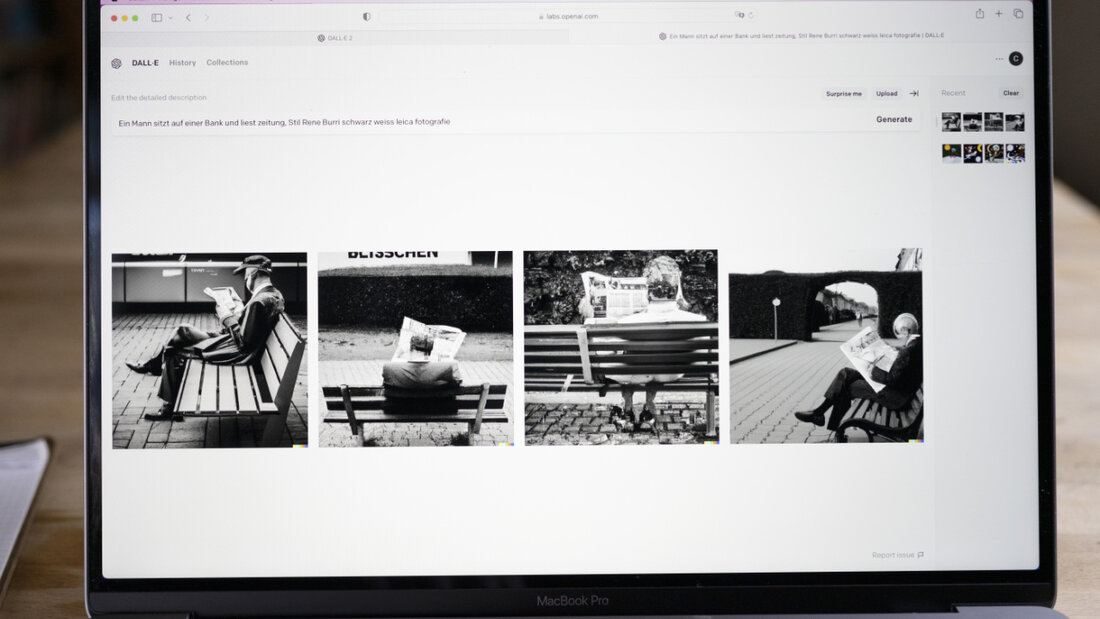Image resolution: width=1100 pixels, height=619 pixels.
Task: Click the Upload button
Action: click(x=886, y=94)
